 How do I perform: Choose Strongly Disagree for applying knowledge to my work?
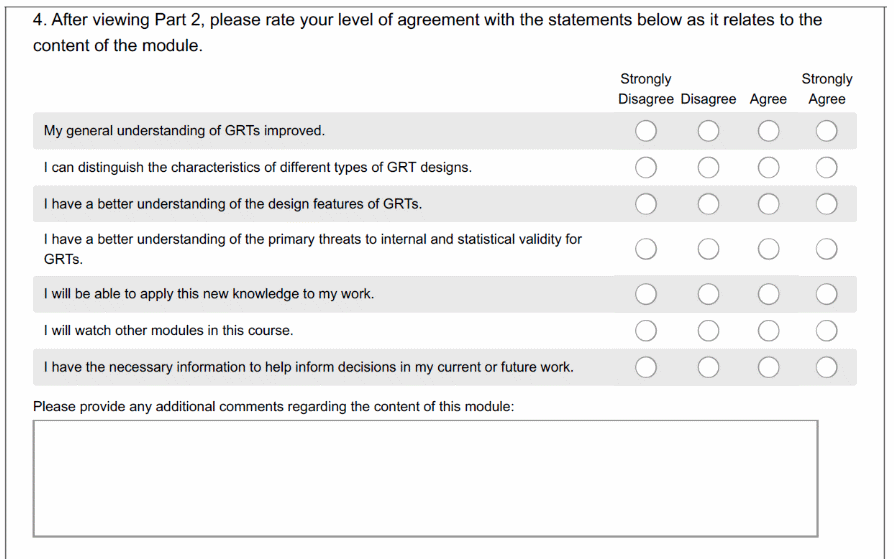pos(646,294)
